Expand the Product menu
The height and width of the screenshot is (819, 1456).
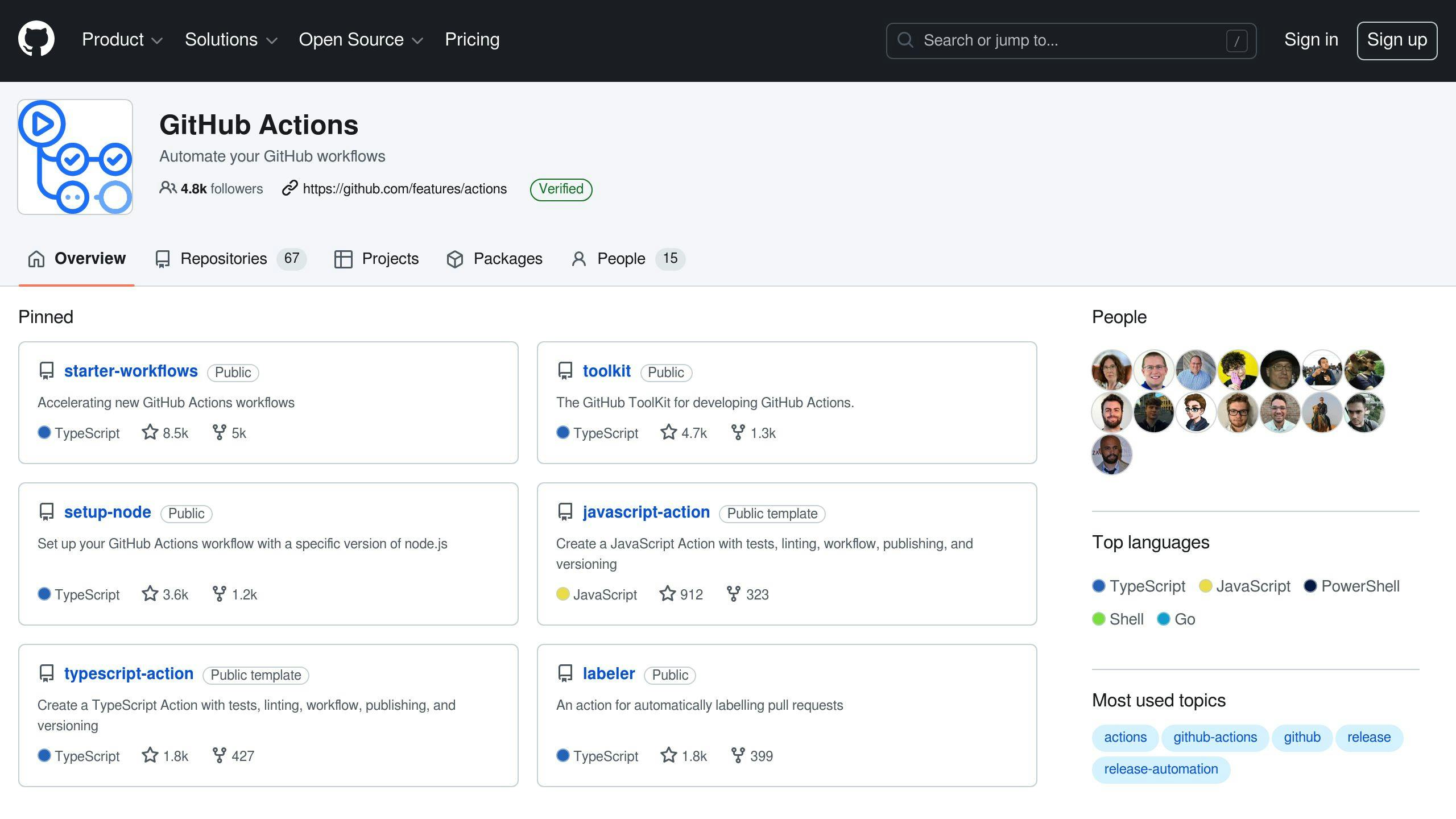pos(122,40)
